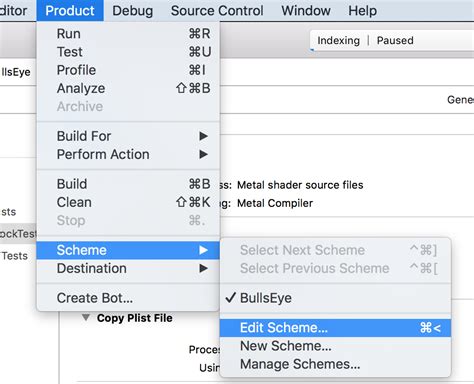Open the Help menu

363,11
